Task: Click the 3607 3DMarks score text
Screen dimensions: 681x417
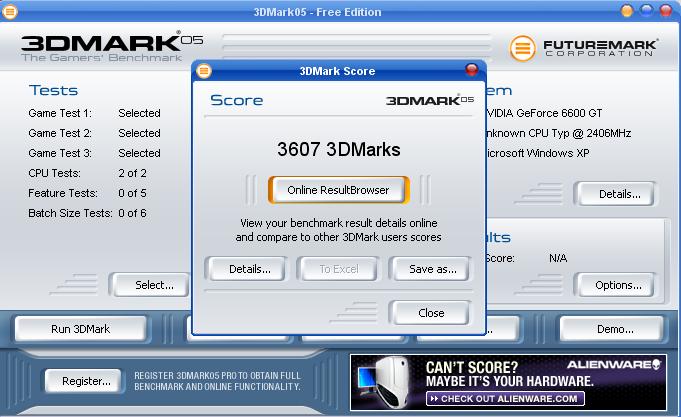Action: click(x=339, y=149)
